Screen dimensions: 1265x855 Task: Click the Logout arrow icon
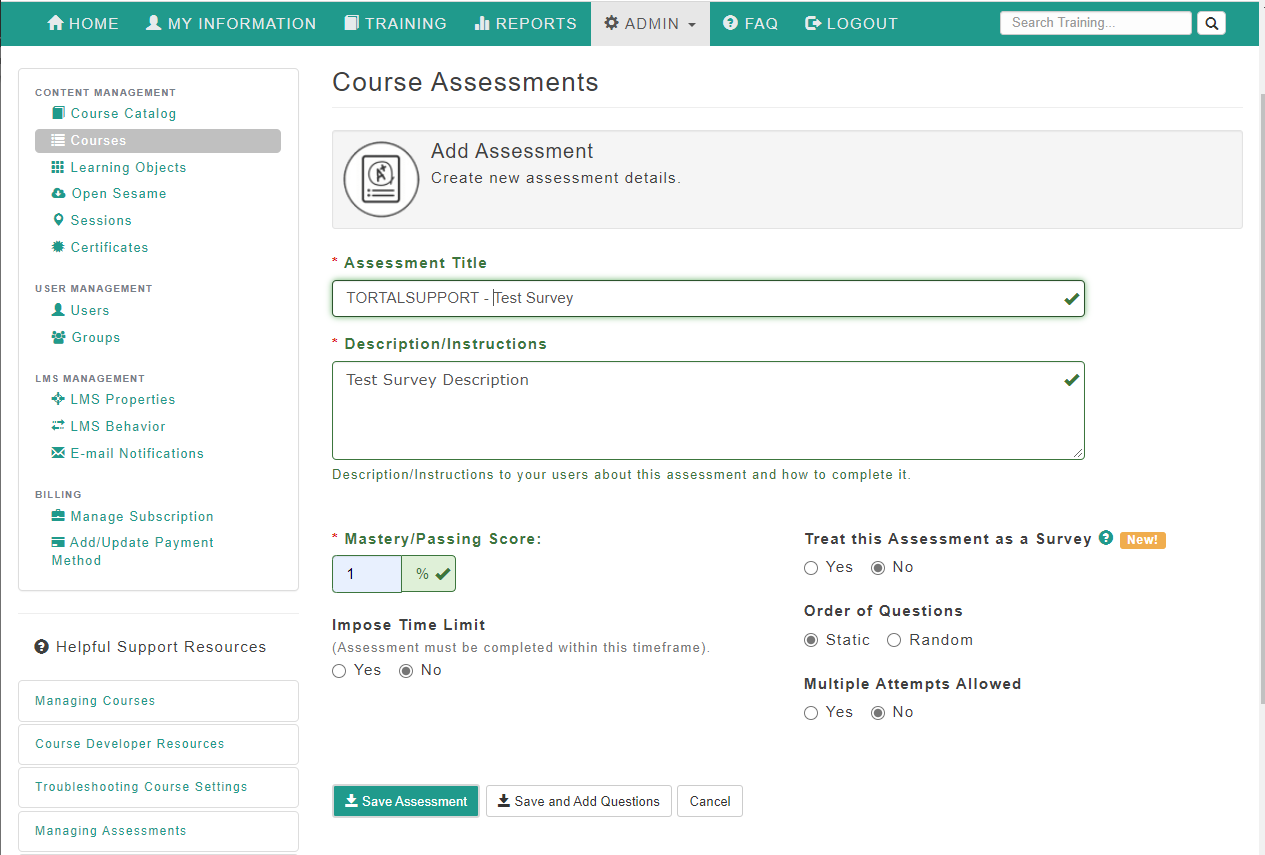pyautogui.click(x=814, y=23)
